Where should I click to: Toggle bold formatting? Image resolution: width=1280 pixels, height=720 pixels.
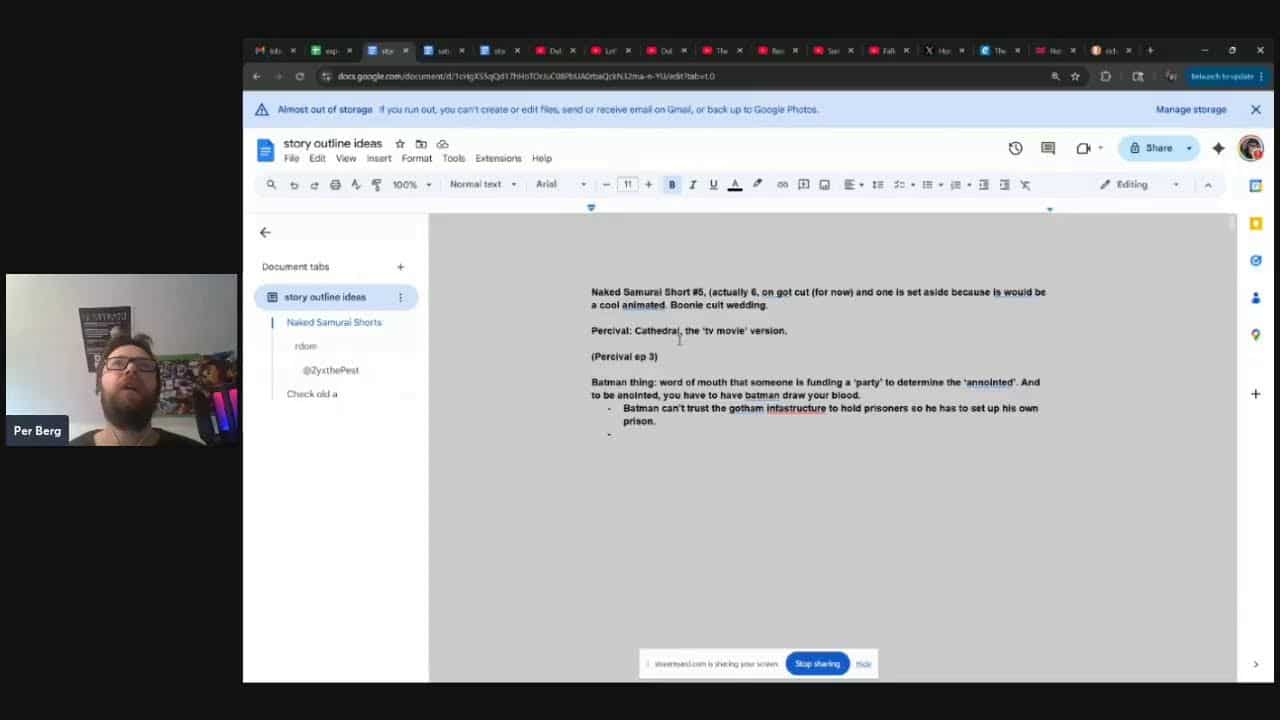point(672,185)
